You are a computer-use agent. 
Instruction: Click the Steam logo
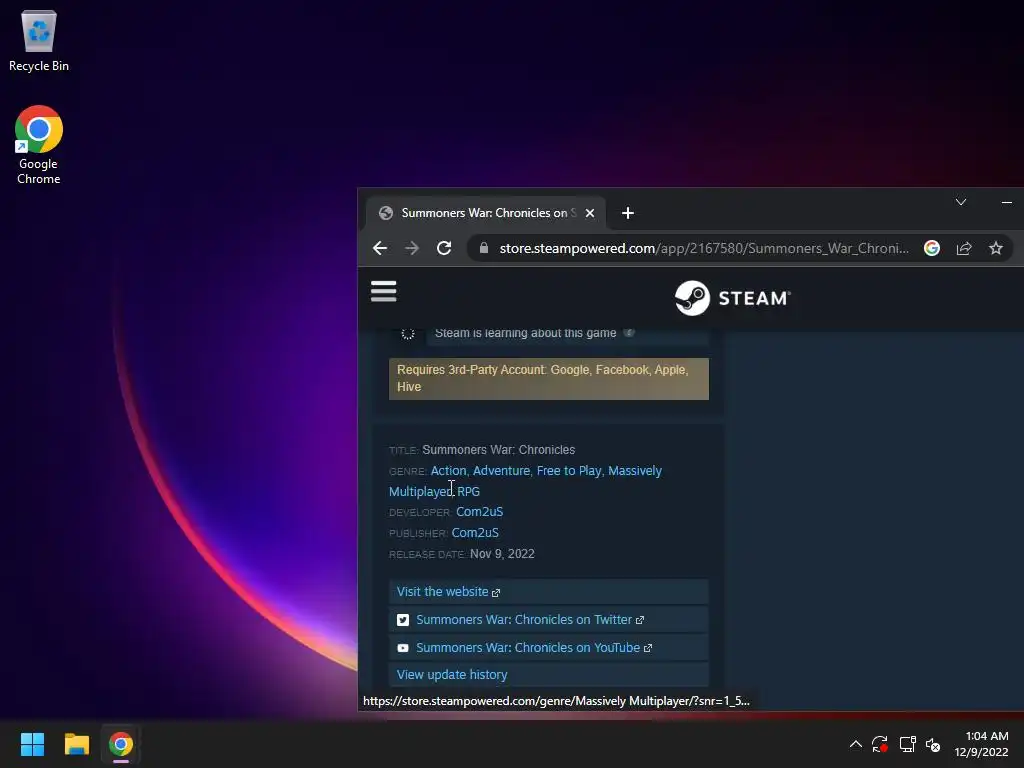click(733, 298)
